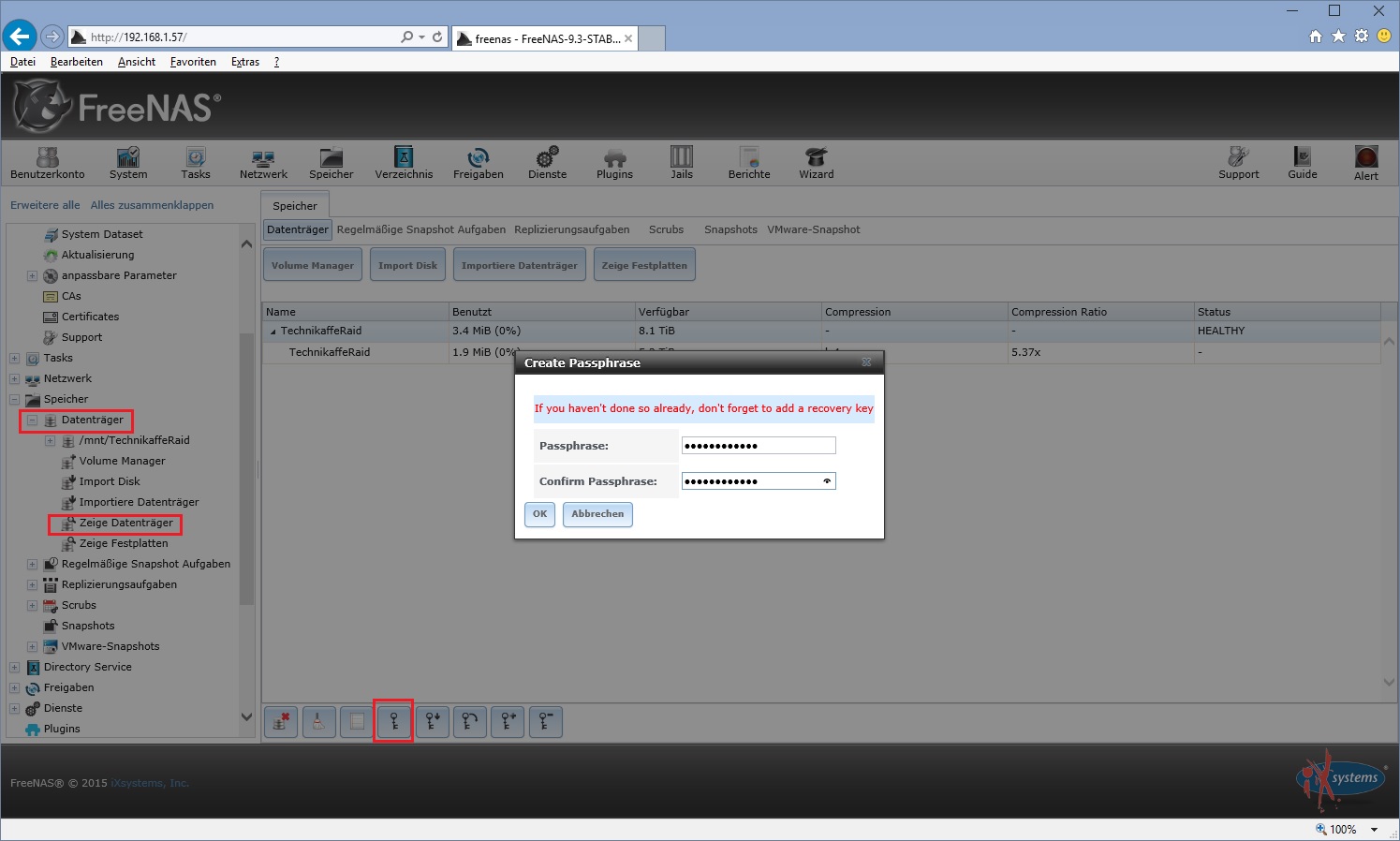Click the browser back arrow button
Screen dimensions: 1400x841
(20, 37)
